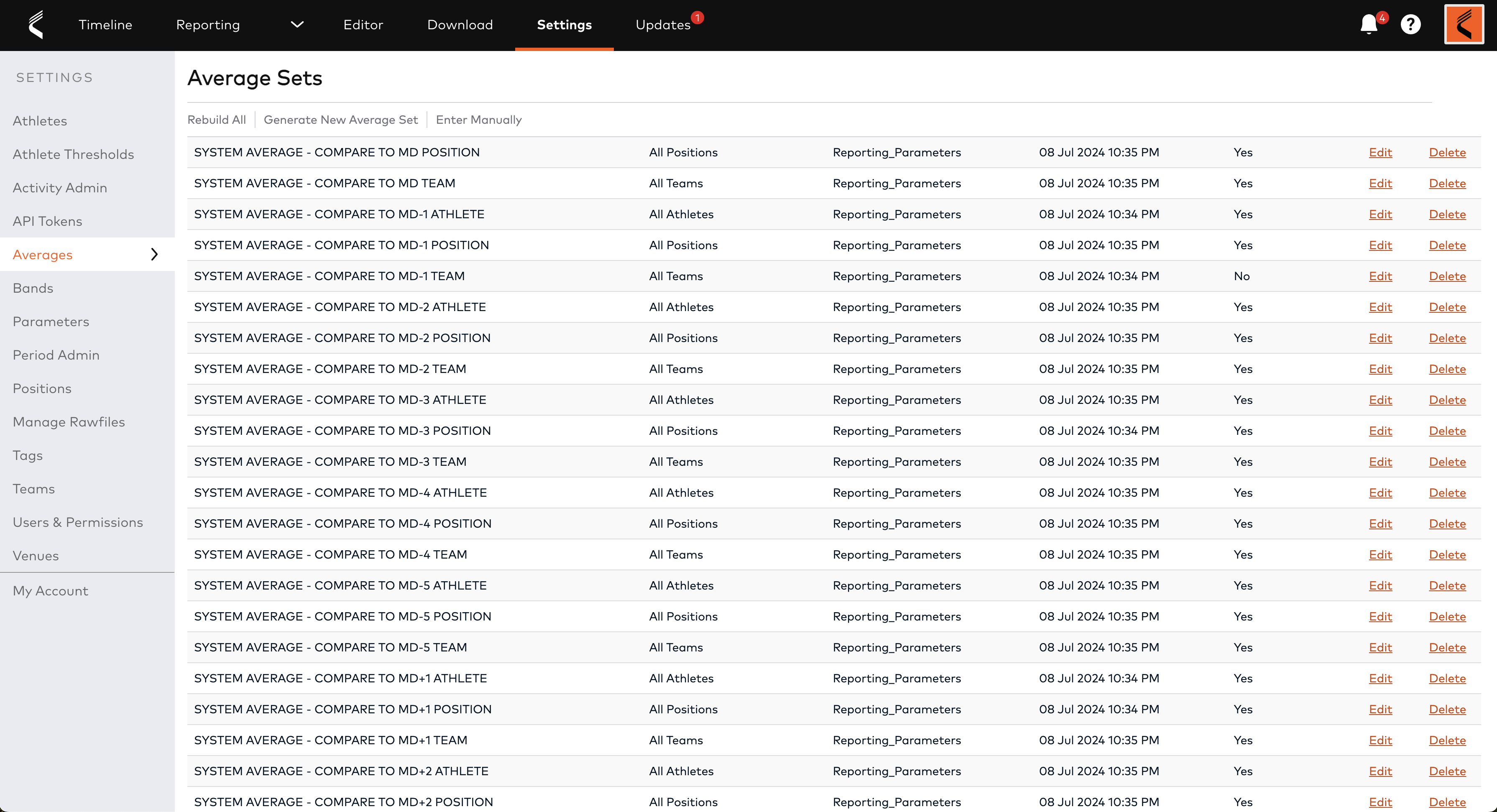
Task: Click All Athletes in MD-5 ATHLETE row
Action: [681, 586]
